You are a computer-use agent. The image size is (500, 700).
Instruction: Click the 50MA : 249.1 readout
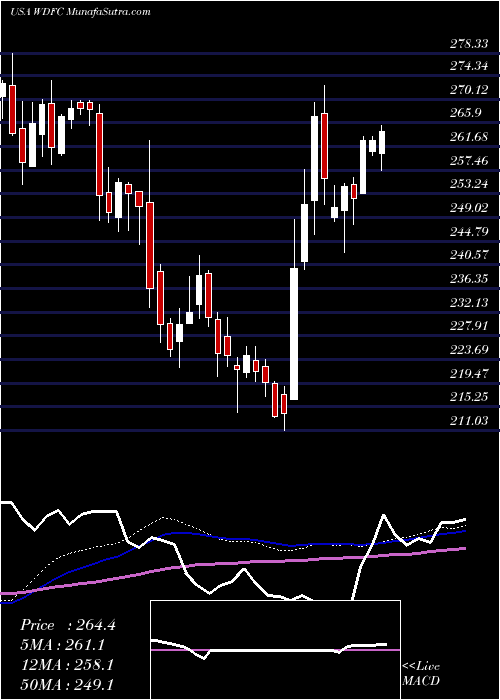pyautogui.click(x=67, y=685)
